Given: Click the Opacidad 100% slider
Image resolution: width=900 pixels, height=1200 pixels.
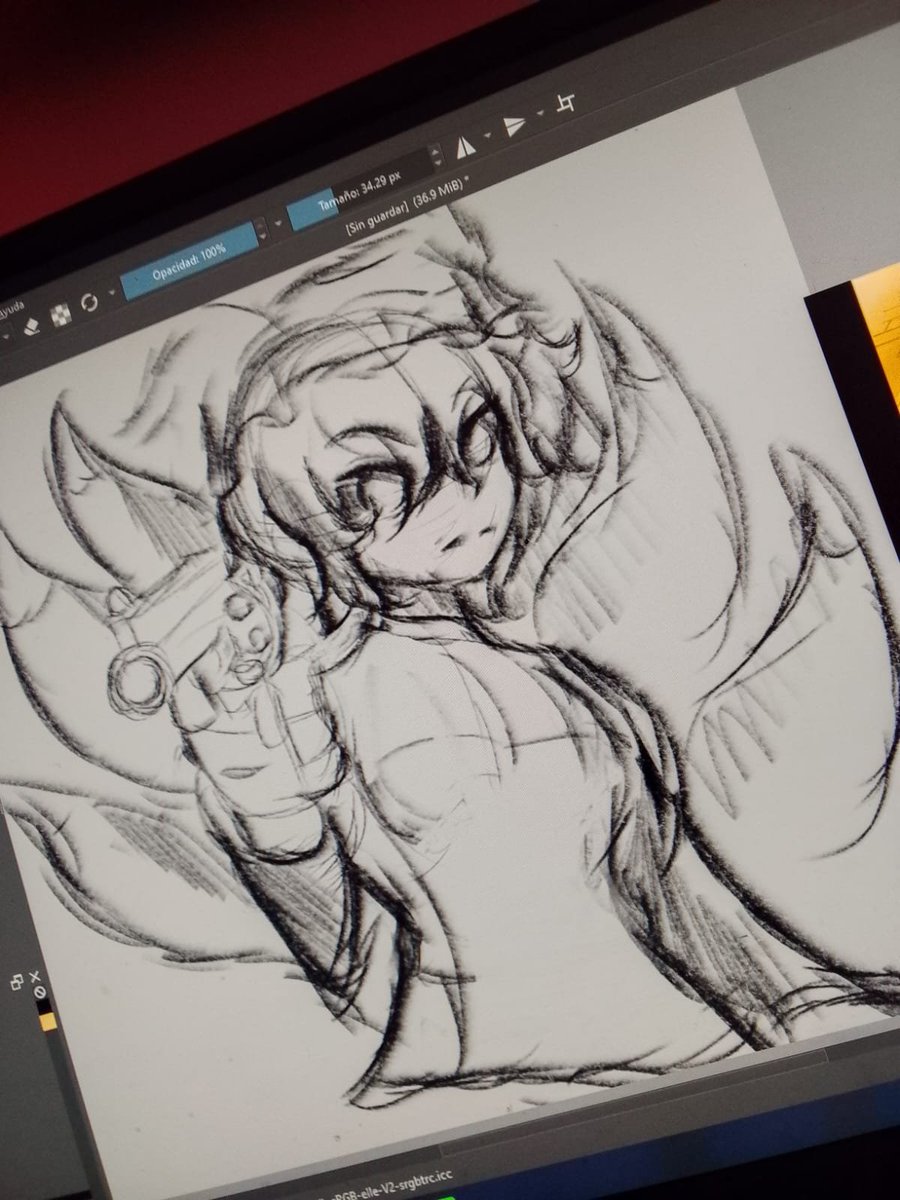Looking at the screenshot, I should [189, 262].
